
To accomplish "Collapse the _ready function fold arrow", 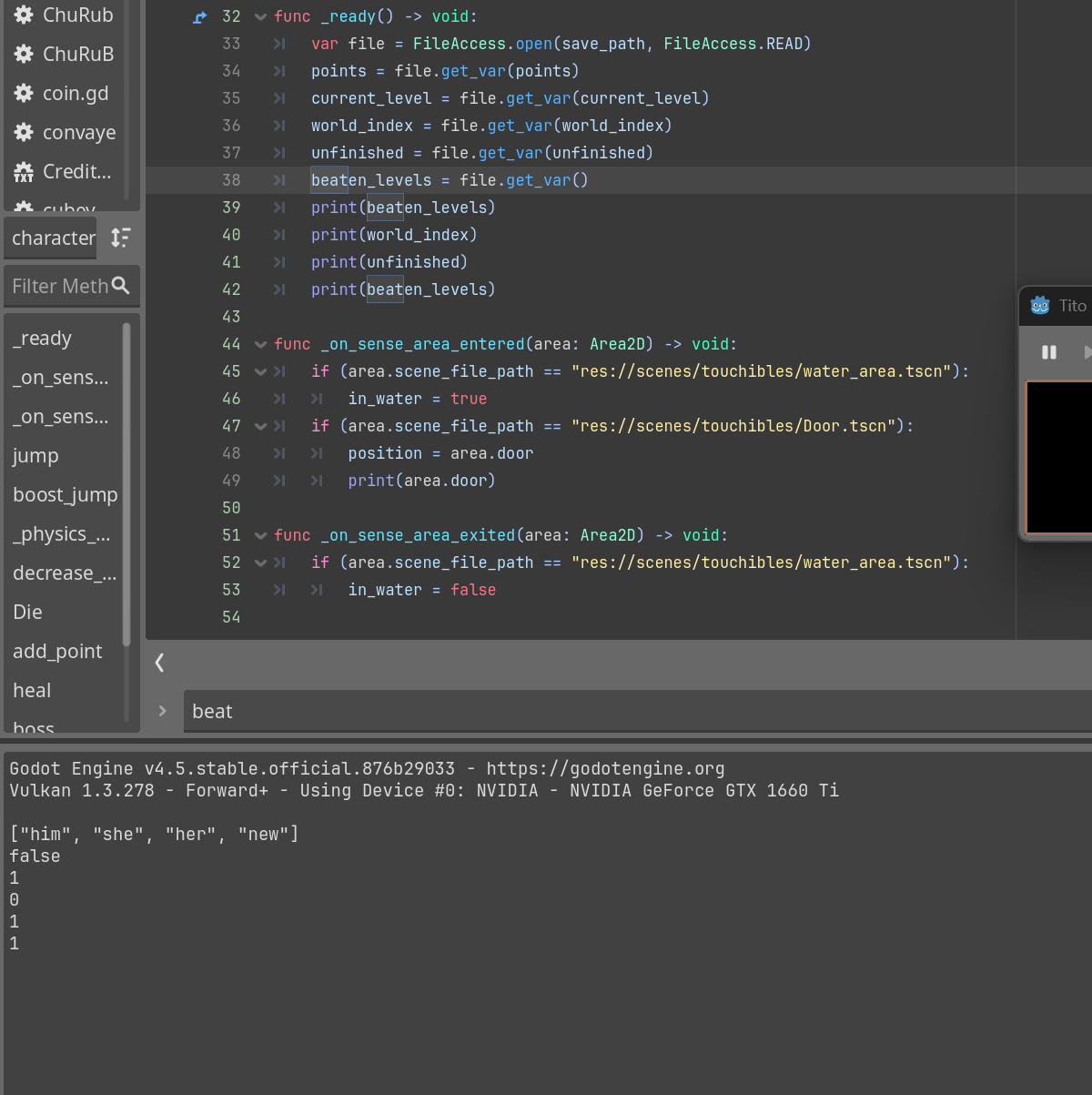I will point(261,17).
